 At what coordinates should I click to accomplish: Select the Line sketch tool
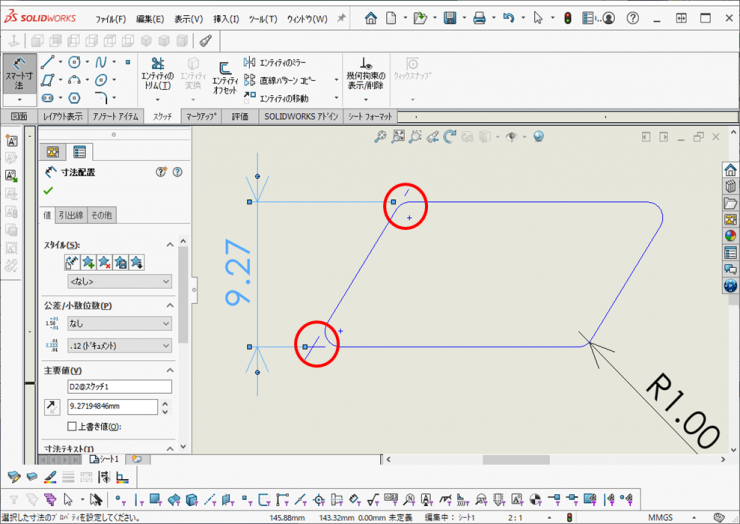47,62
